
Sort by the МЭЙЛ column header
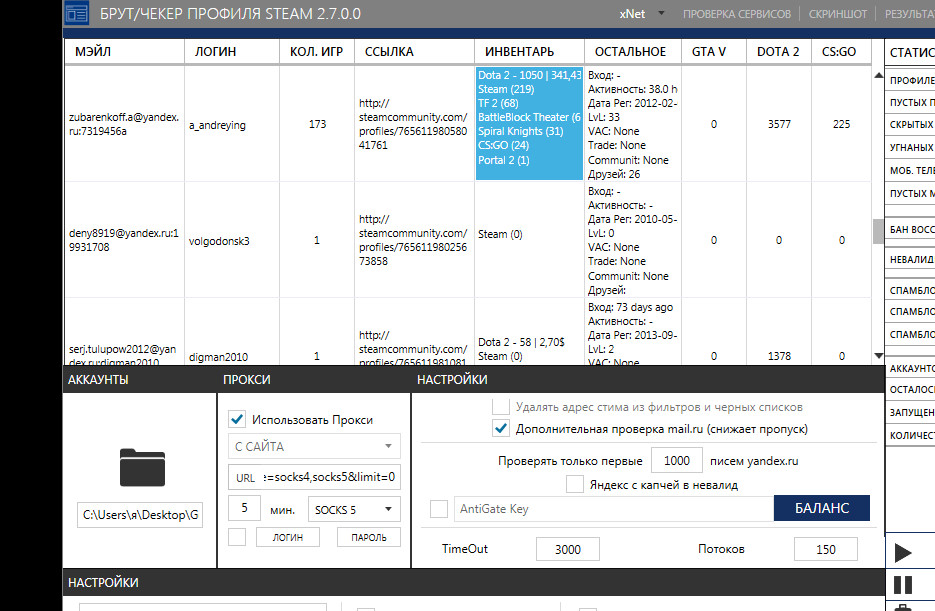[125, 52]
